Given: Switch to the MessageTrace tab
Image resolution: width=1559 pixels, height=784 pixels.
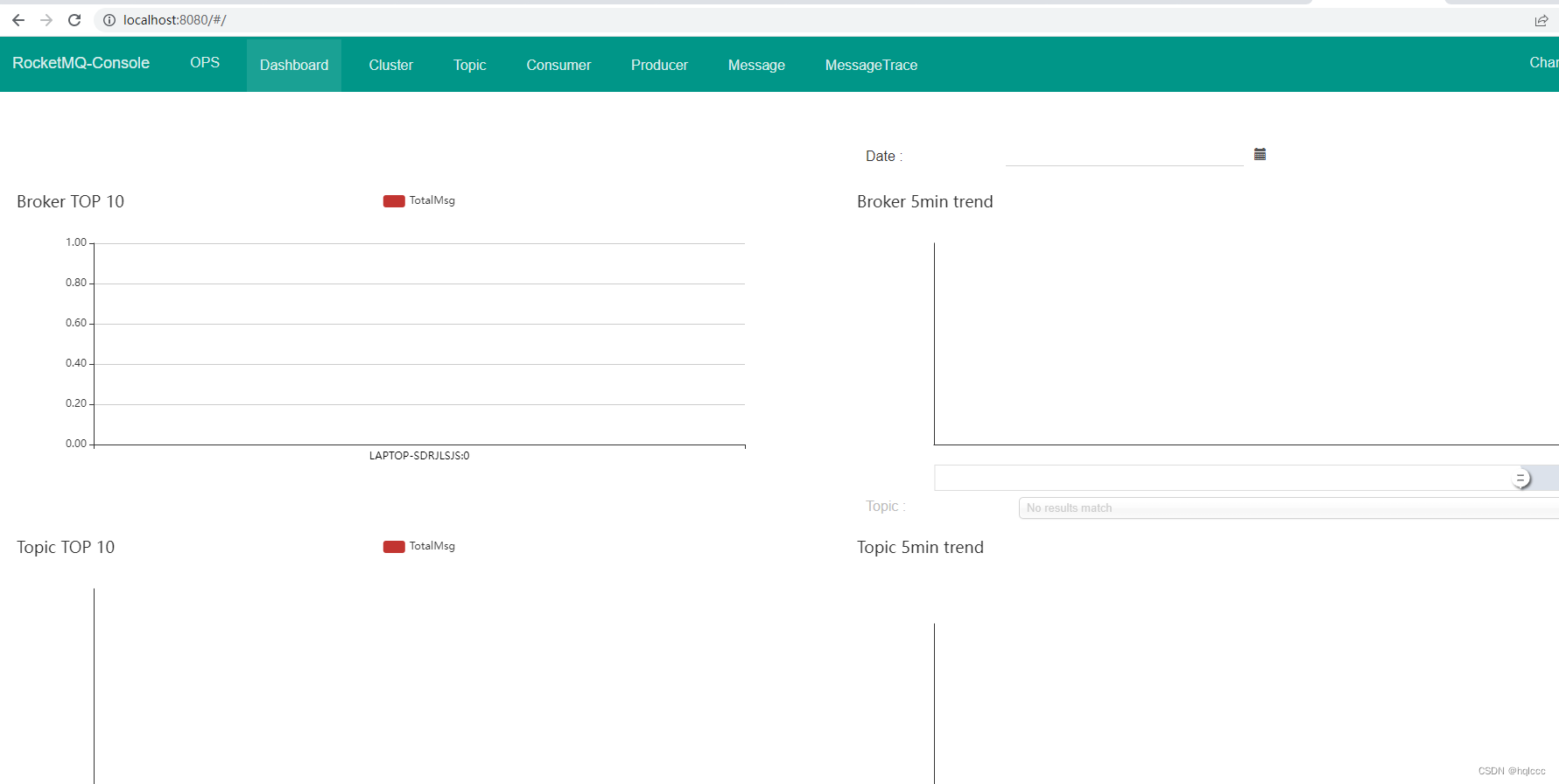Looking at the screenshot, I should pyautogui.click(x=871, y=65).
